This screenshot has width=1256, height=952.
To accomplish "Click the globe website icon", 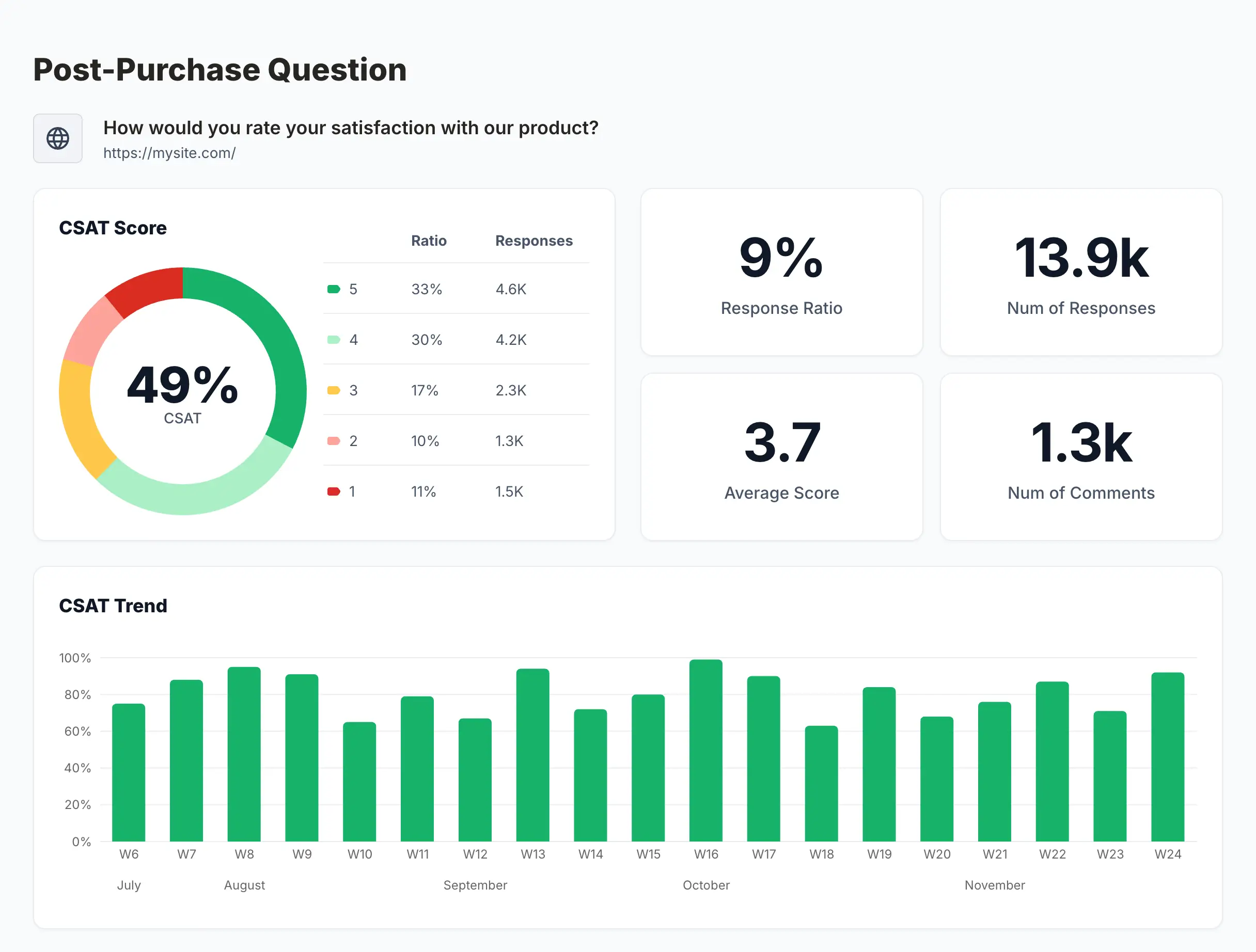I will pyautogui.click(x=58, y=138).
